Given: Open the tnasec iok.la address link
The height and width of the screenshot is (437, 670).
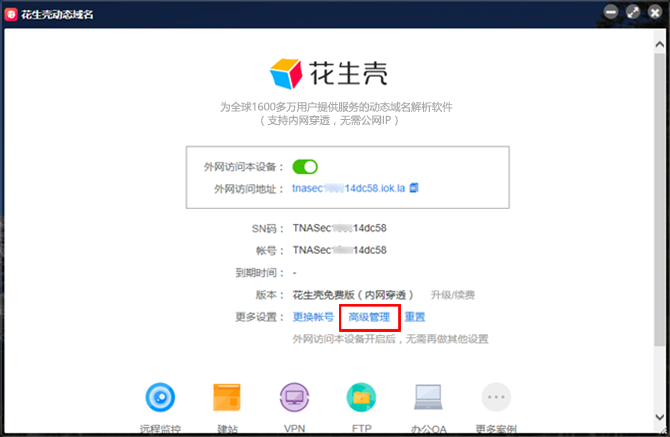Looking at the screenshot, I should click(x=348, y=188).
